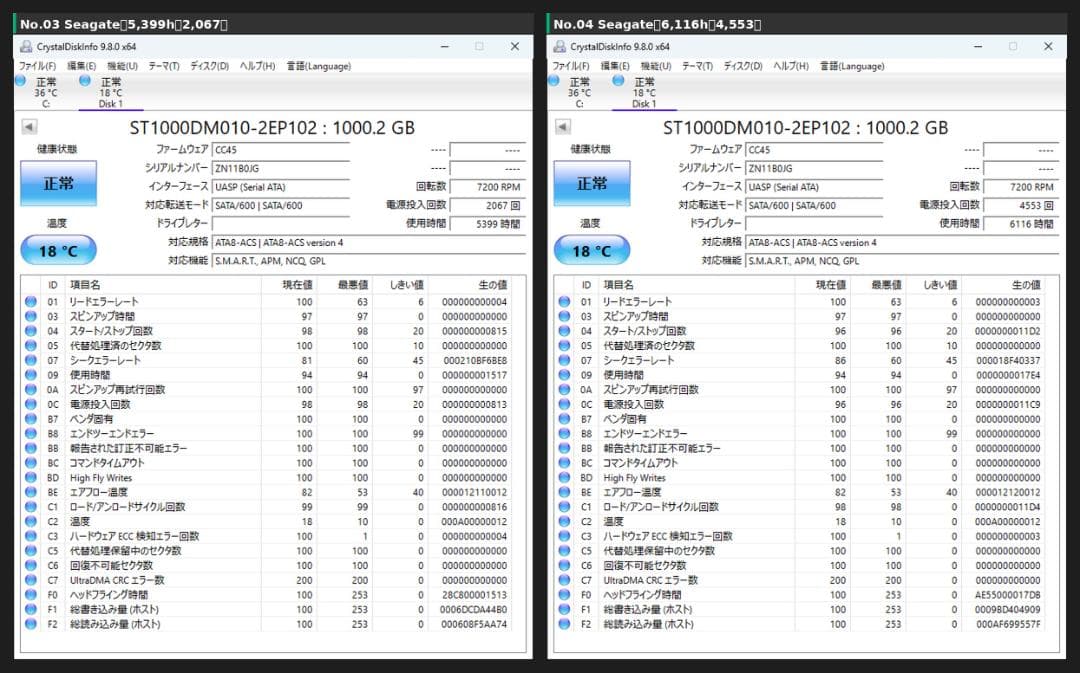Viewport: 1080px width, 673px height.
Task: Open ヘルプ(H) menu in left window
Action: click(x=257, y=66)
